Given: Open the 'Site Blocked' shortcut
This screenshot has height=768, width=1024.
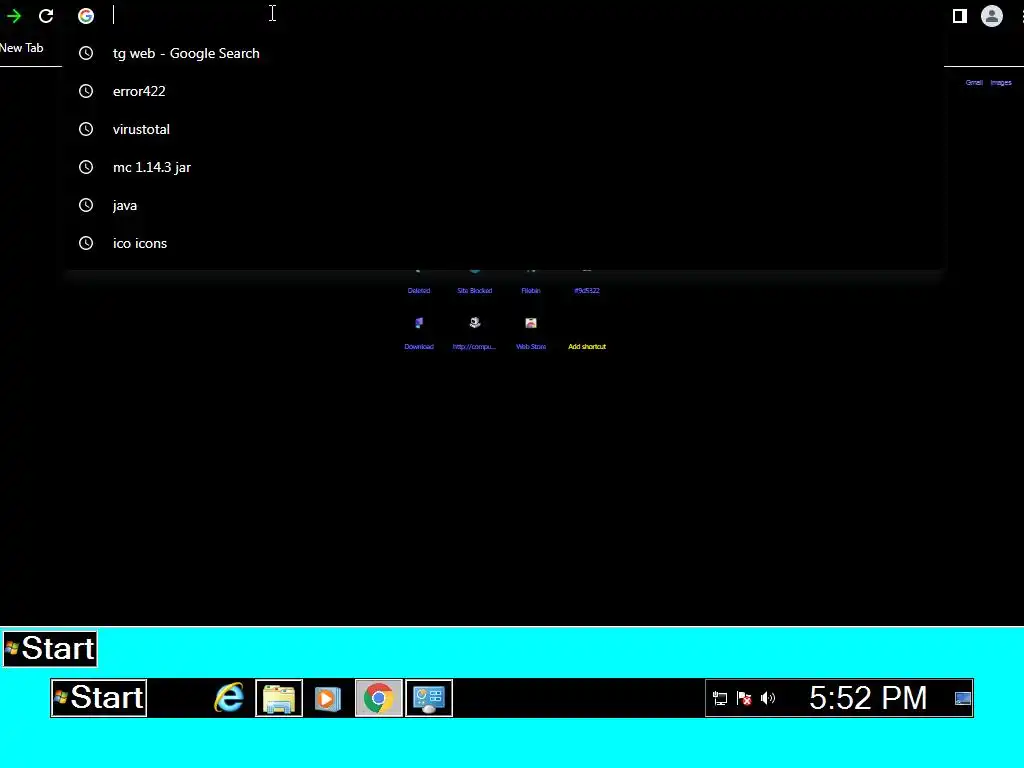Looking at the screenshot, I should 475,291.
